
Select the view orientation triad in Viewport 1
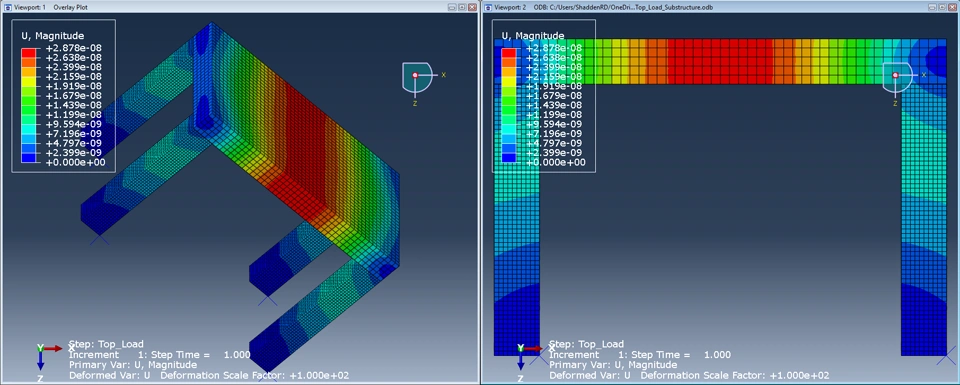point(47,361)
